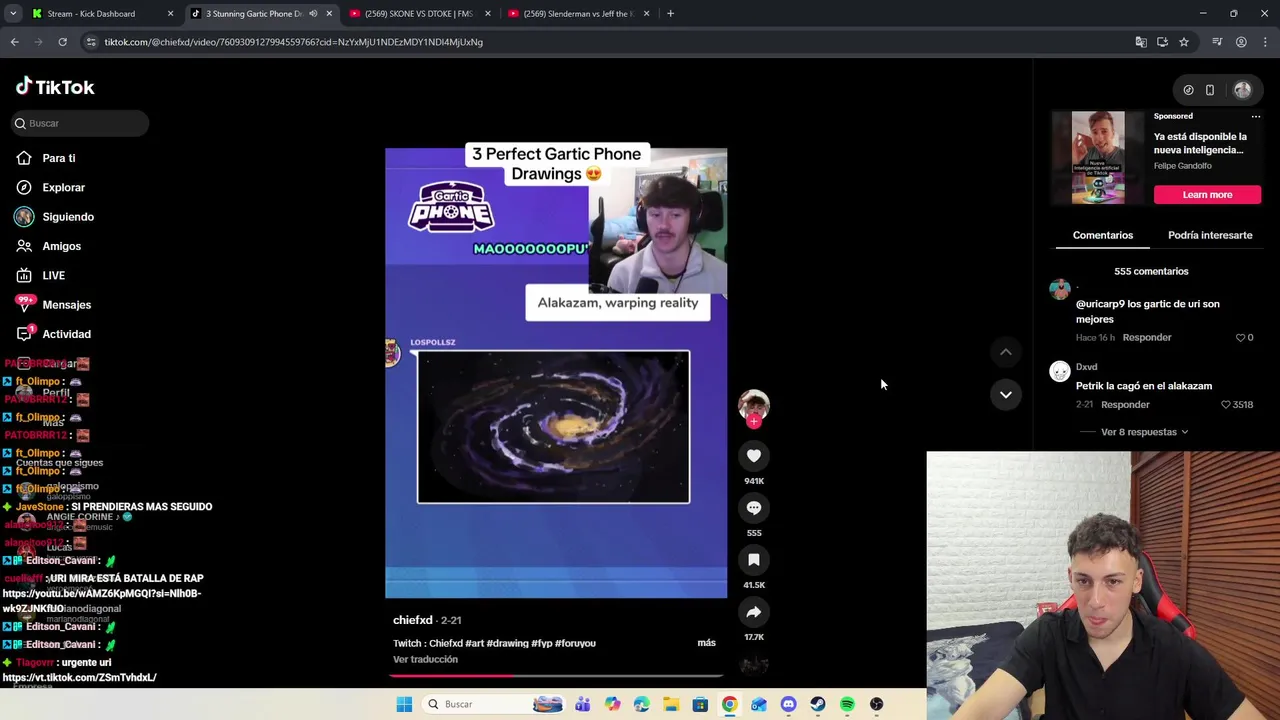The image size is (1280, 720).
Task: Open a new browser tab
Action: pos(670,14)
